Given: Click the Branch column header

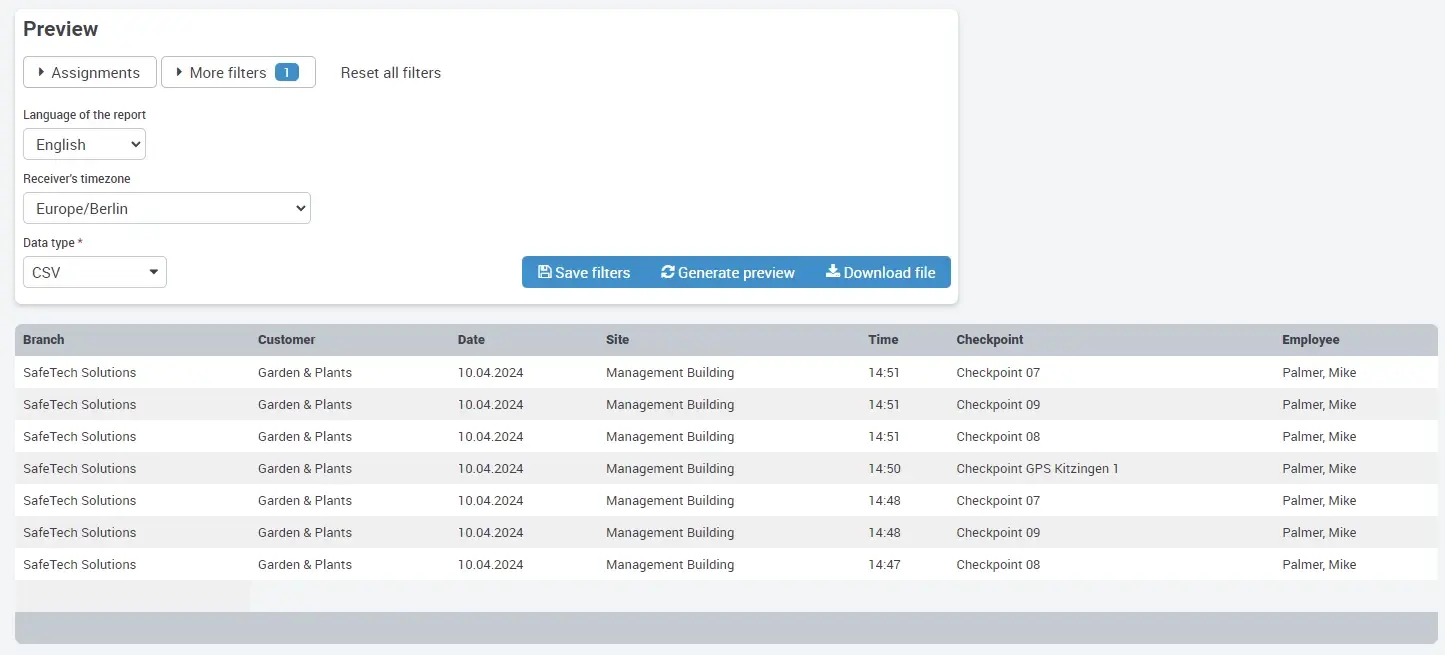Looking at the screenshot, I should (44, 340).
